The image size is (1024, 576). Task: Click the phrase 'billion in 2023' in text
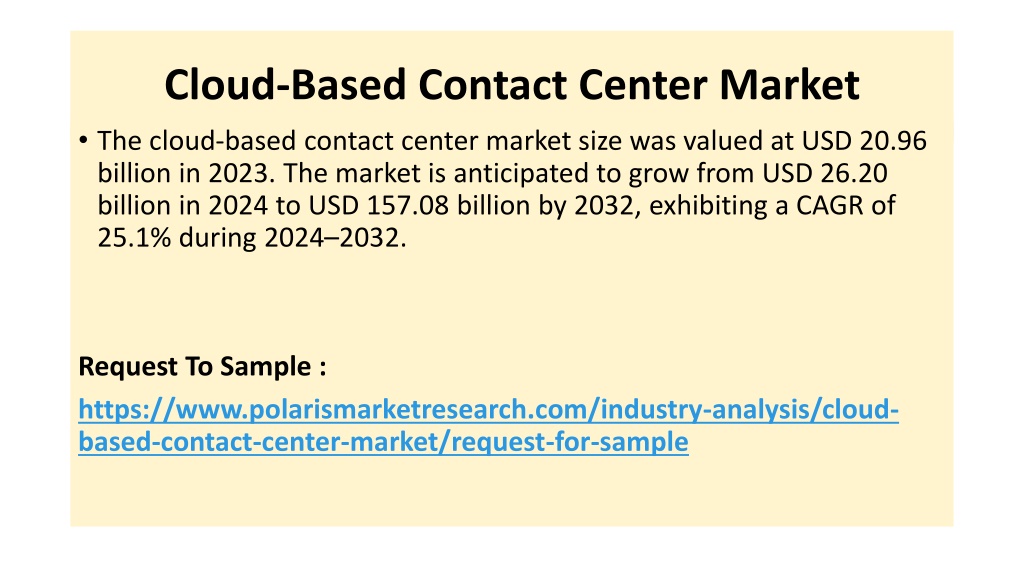tap(182, 173)
